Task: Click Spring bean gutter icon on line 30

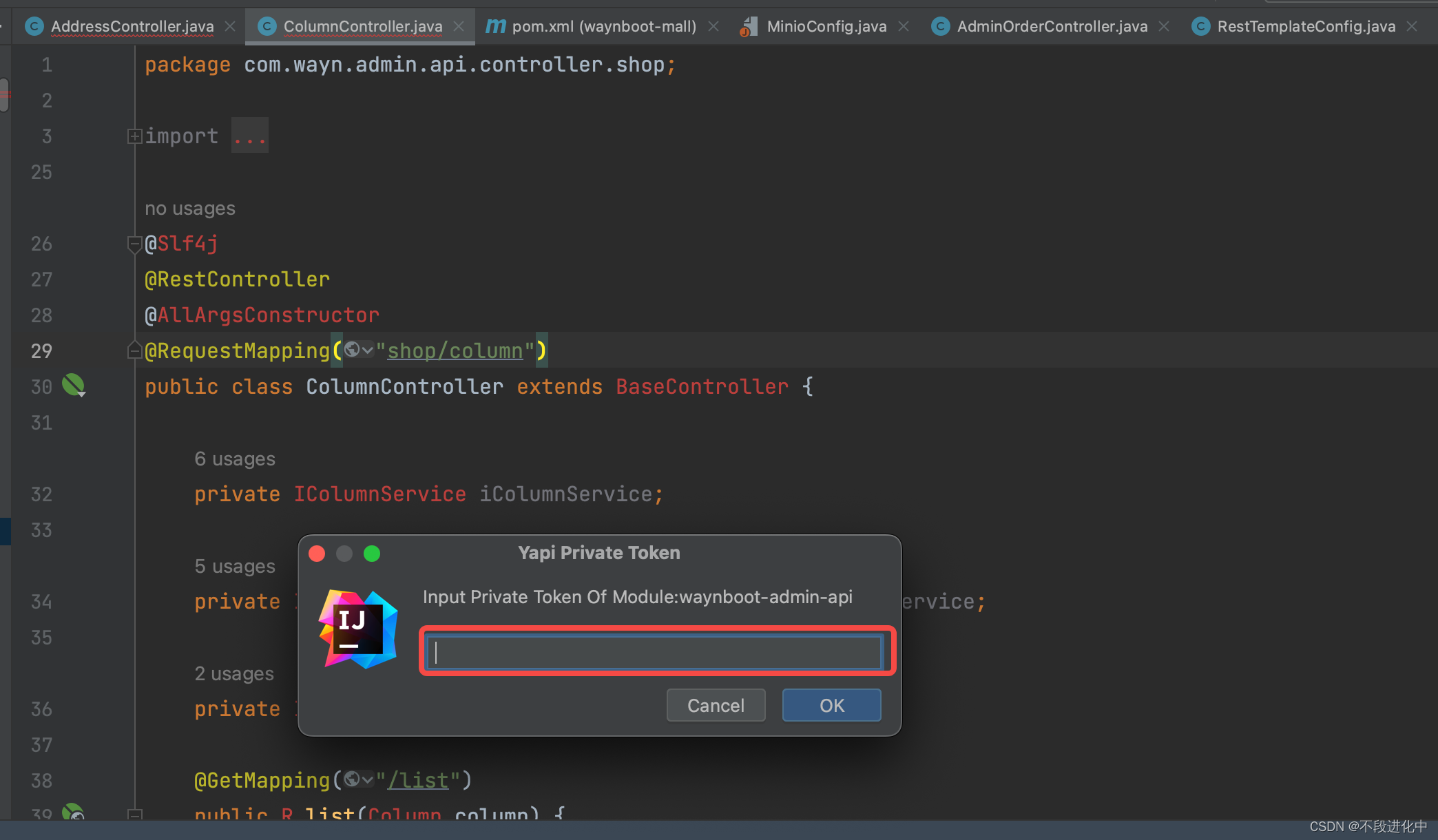Action: pyautogui.click(x=73, y=386)
